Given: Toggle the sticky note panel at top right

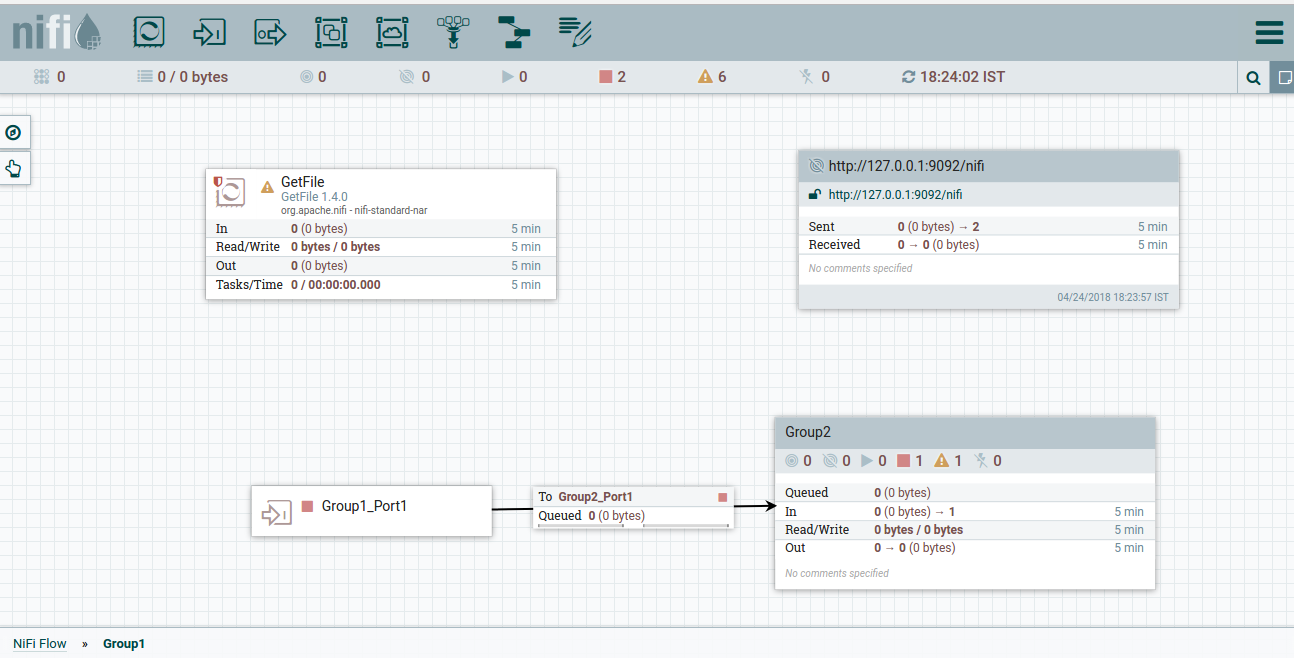Looking at the screenshot, I should [x=1283, y=77].
